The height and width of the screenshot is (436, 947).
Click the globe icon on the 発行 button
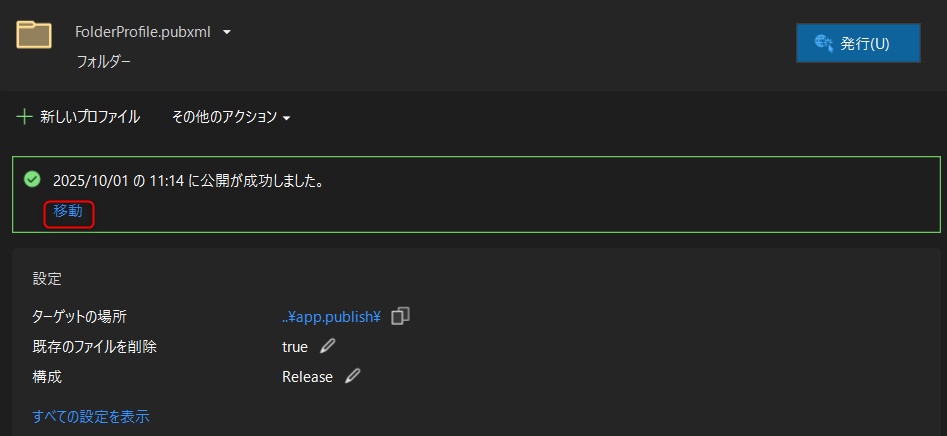[825, 43]
